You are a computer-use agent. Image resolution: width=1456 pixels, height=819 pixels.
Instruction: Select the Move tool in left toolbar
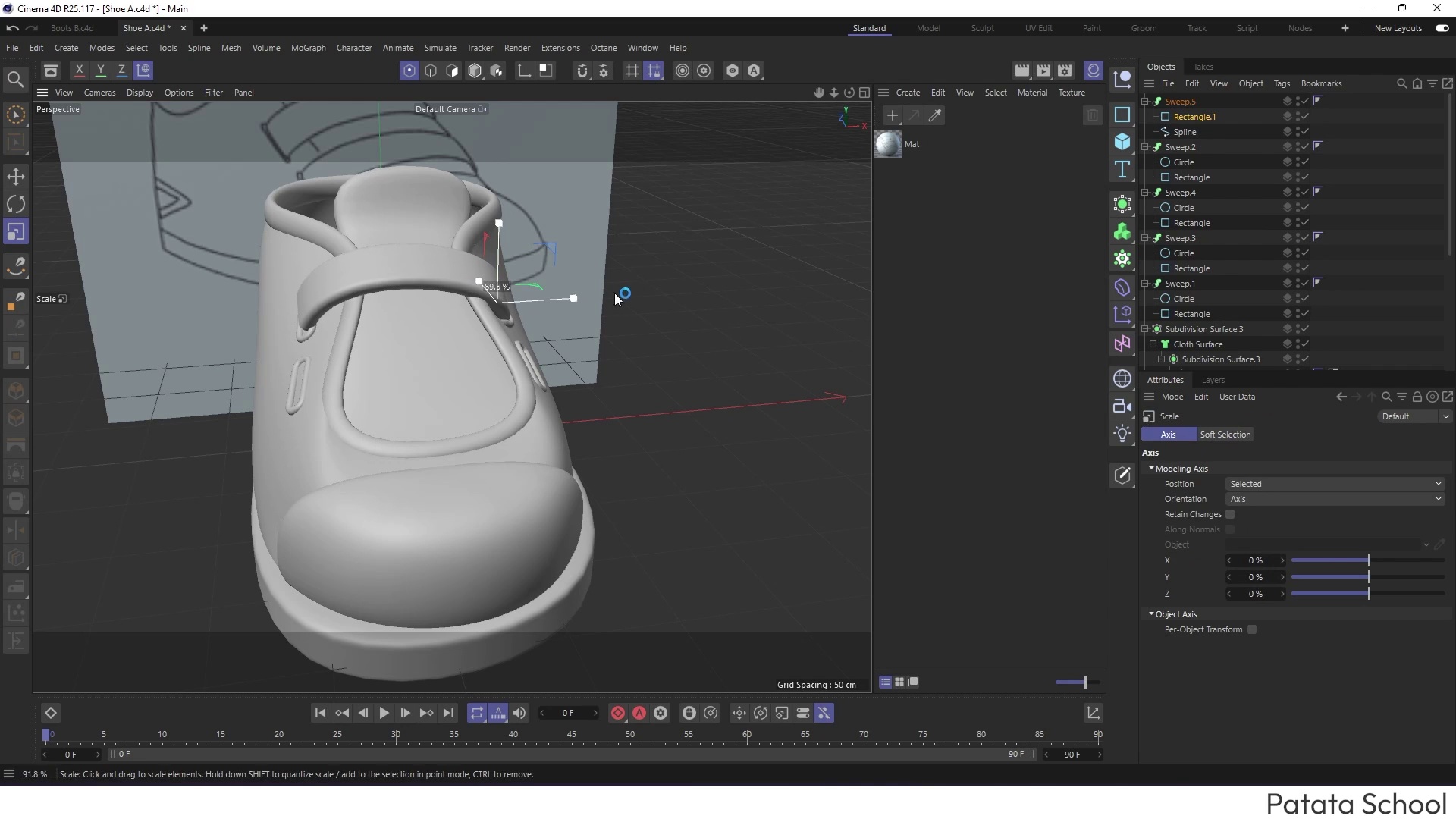(x=16, y=177)
